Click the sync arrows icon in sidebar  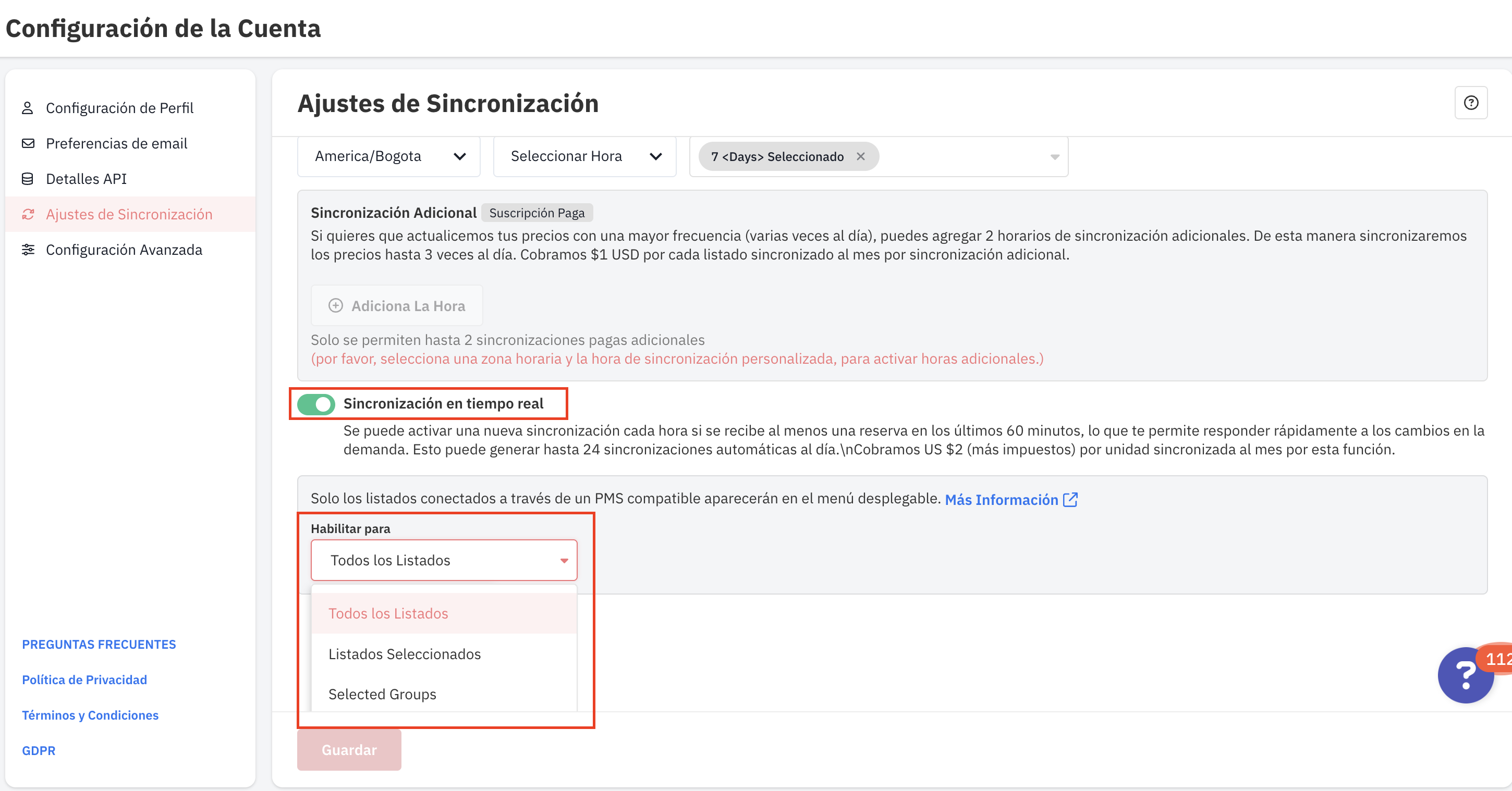(28, 214)
